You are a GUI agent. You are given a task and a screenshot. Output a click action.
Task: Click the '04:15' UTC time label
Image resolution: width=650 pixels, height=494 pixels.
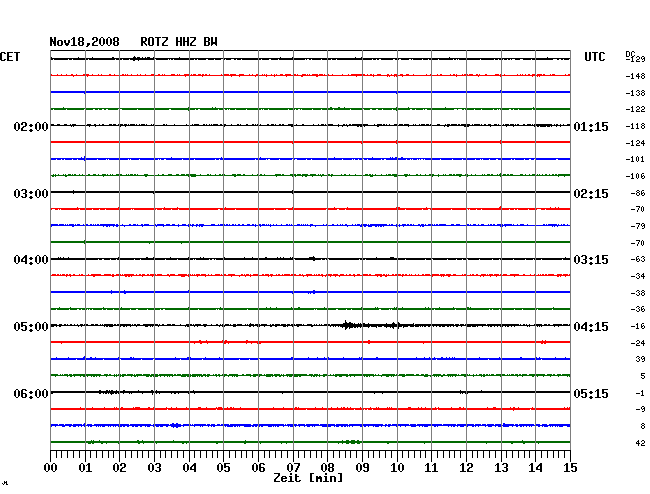pos(591,327)
